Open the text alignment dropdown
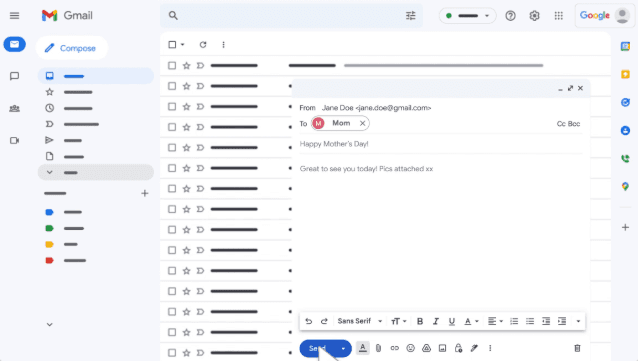 pos(495,321)
